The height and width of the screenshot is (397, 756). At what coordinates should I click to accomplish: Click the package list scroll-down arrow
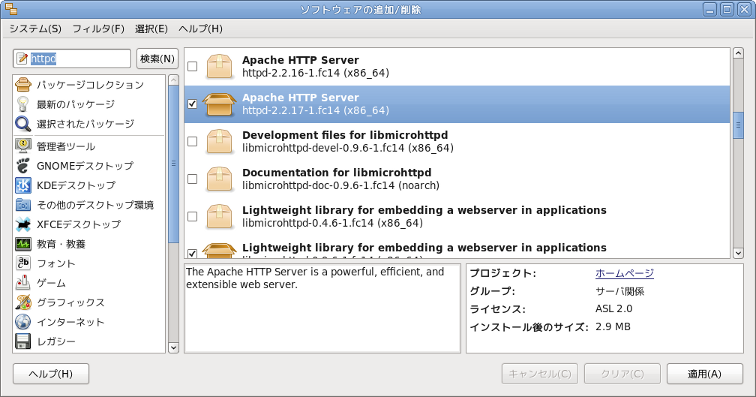click(738, 253)
